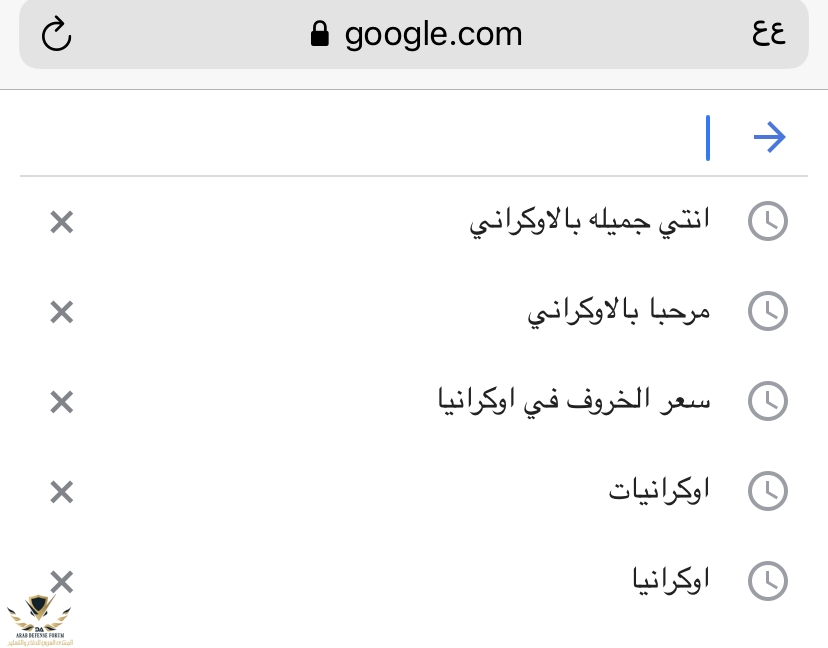828x648 pixels.
Task: Delete the مرحبا بالاوكراني history entry
Action: [x=62, y=312]
